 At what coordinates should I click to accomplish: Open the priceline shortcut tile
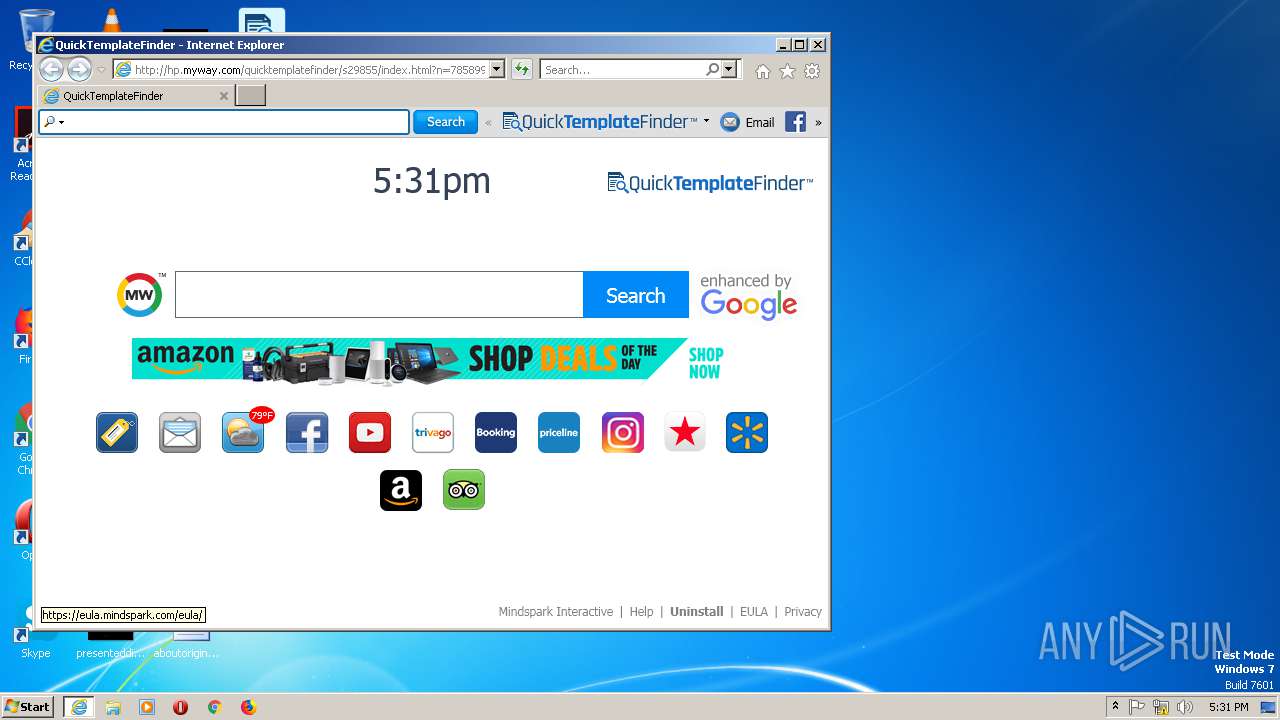pos(559,432)
